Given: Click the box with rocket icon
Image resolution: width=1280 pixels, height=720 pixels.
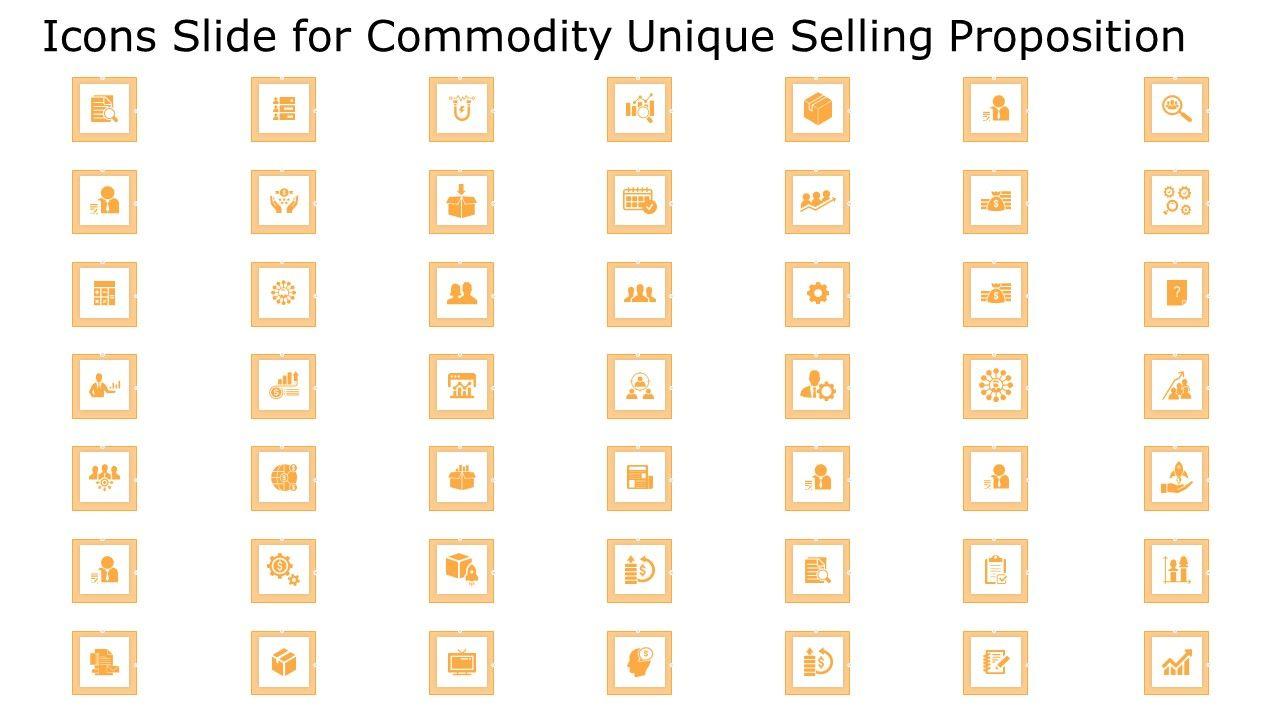Looking at the screenshot, I should 461,571.
